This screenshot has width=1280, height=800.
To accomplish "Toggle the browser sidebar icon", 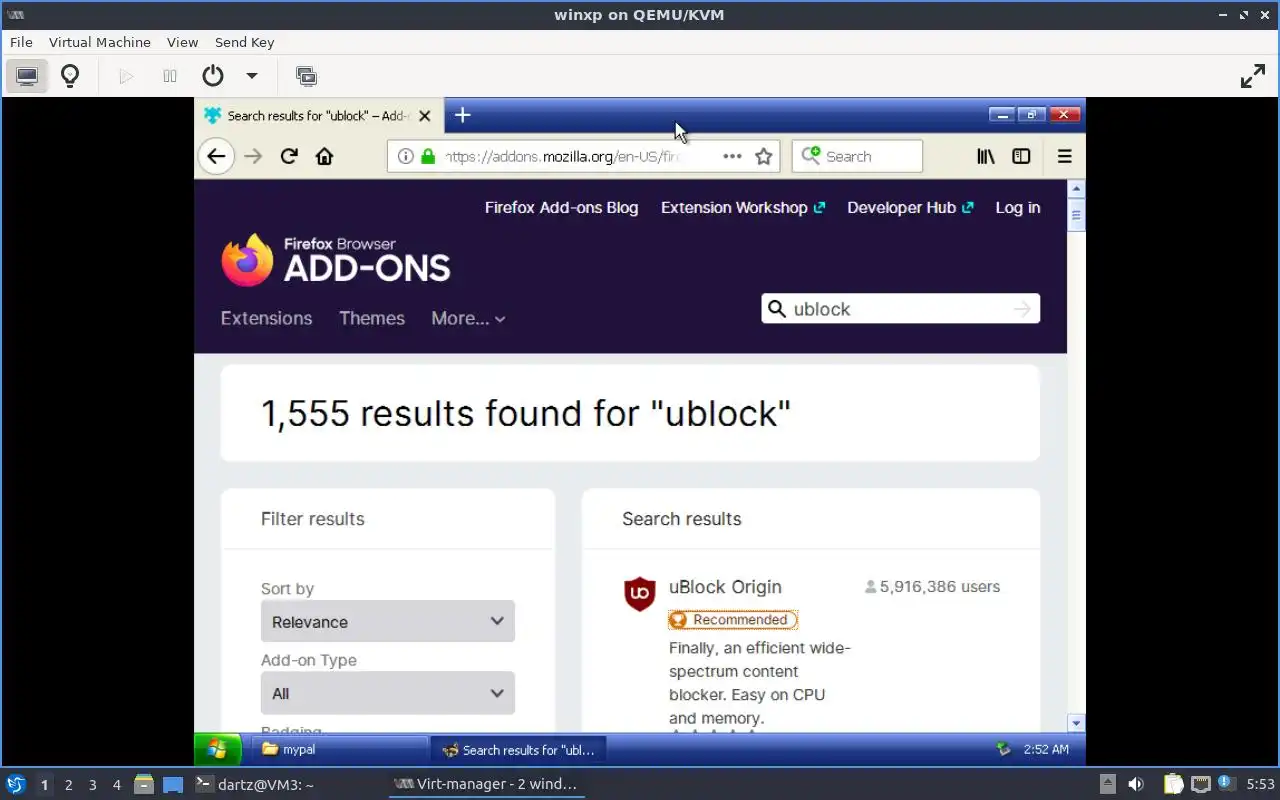I will click(1021, 156).
